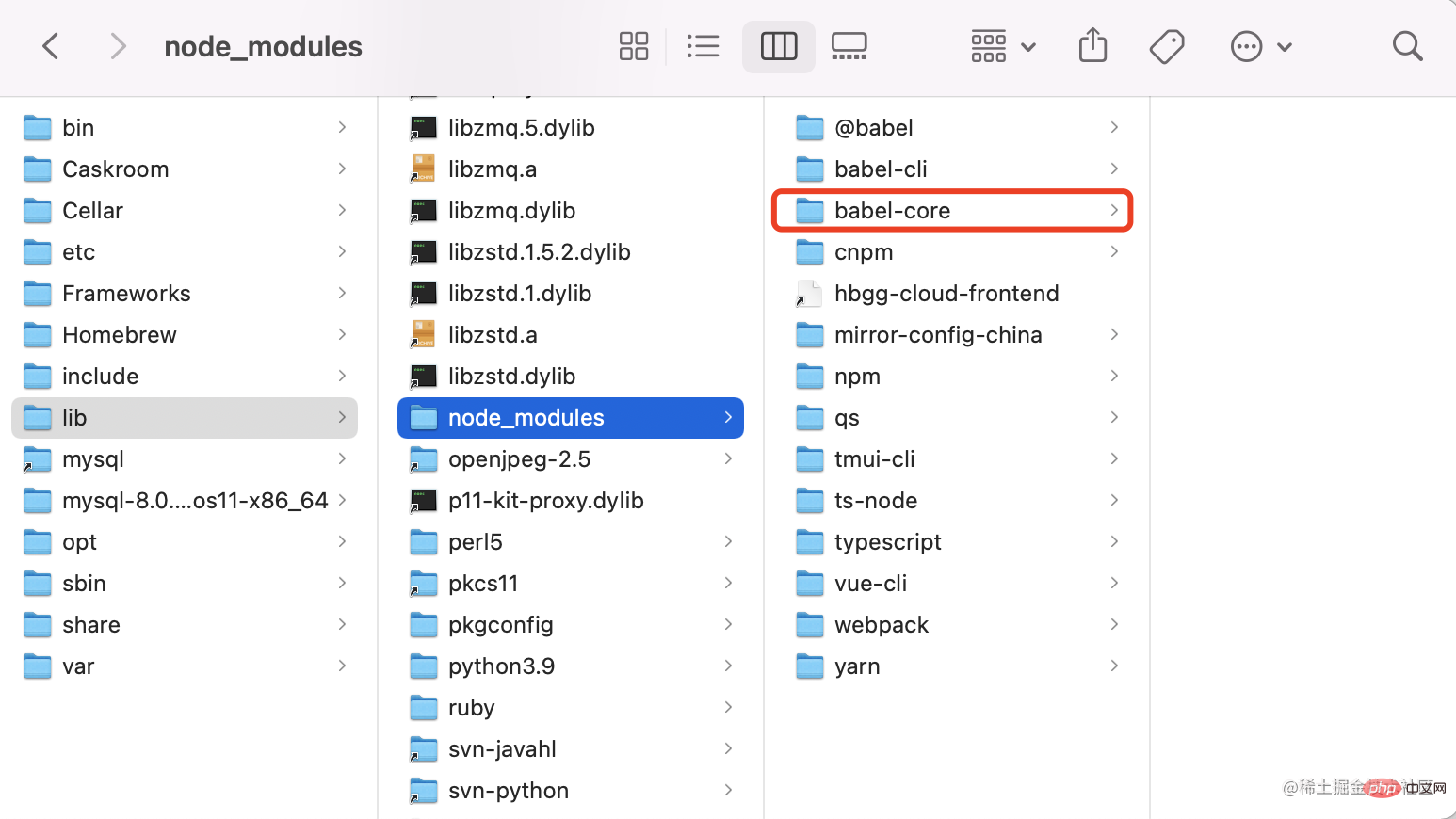This screenshot has width=1456, height=819.
Task: Switch to gallery view
Action: pos(849,46)
